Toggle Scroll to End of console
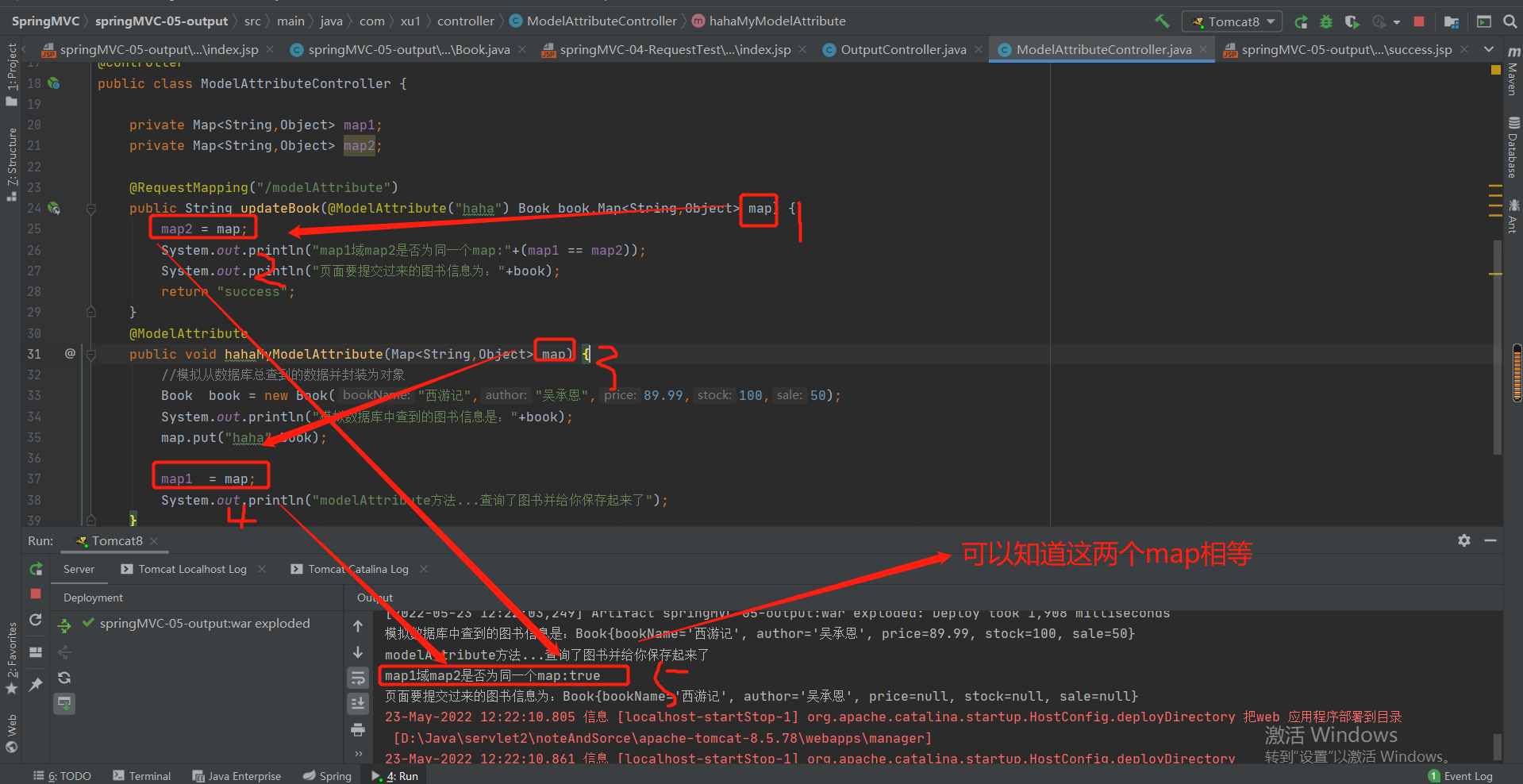Viewport: 1523px width, 784px height. click(x=358, y=703)
